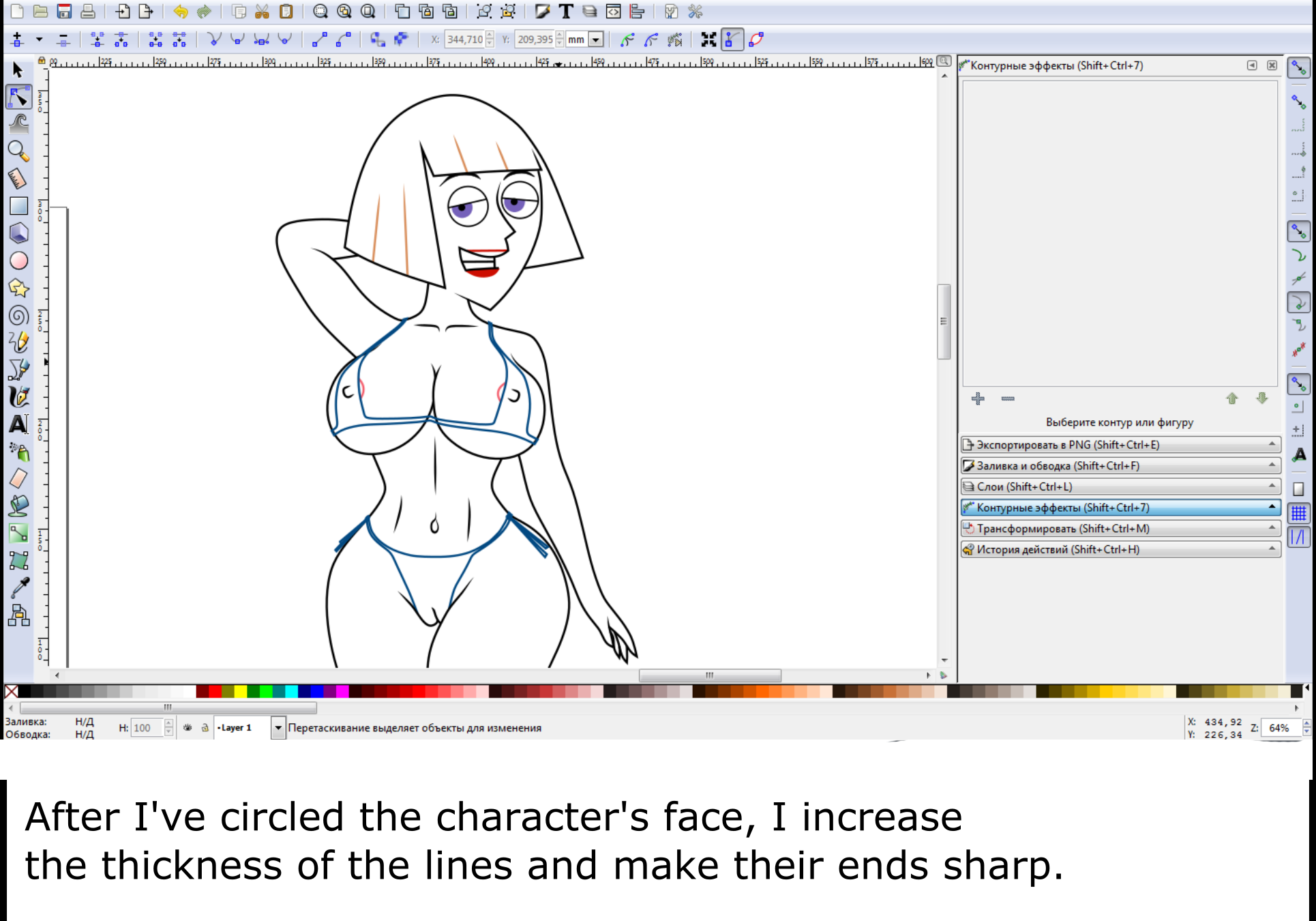Click the zoom percentage stepper

pos(1306,728)
